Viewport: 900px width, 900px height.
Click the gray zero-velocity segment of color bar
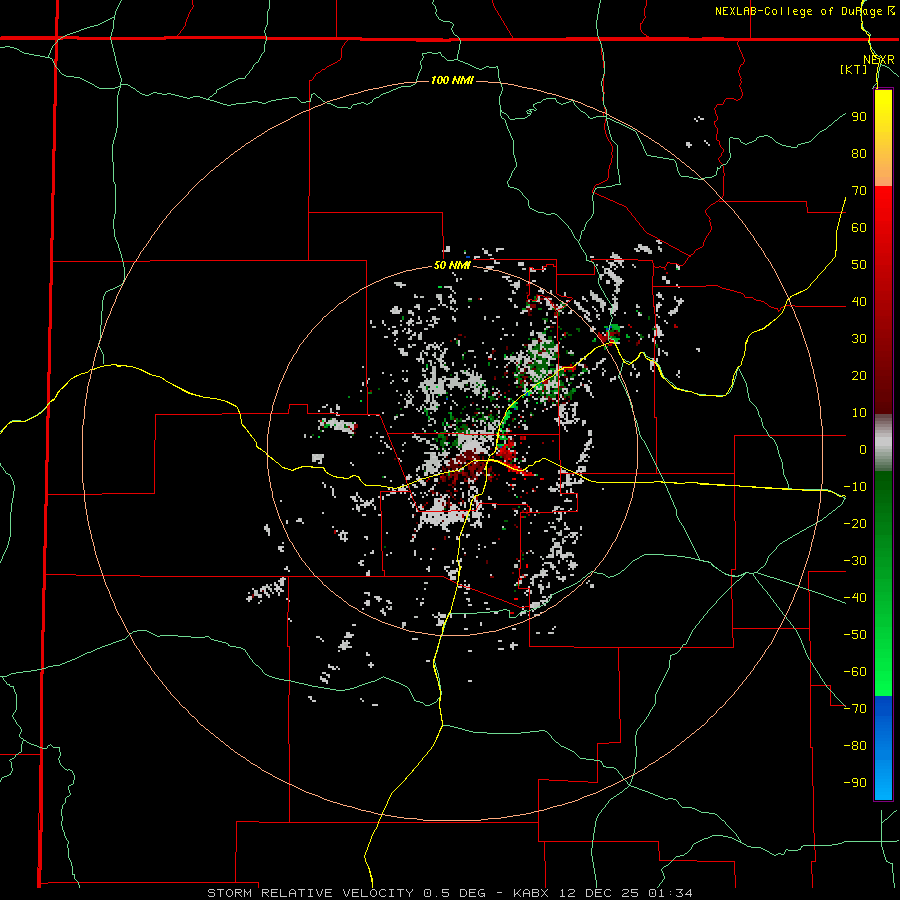pos(883,443)
